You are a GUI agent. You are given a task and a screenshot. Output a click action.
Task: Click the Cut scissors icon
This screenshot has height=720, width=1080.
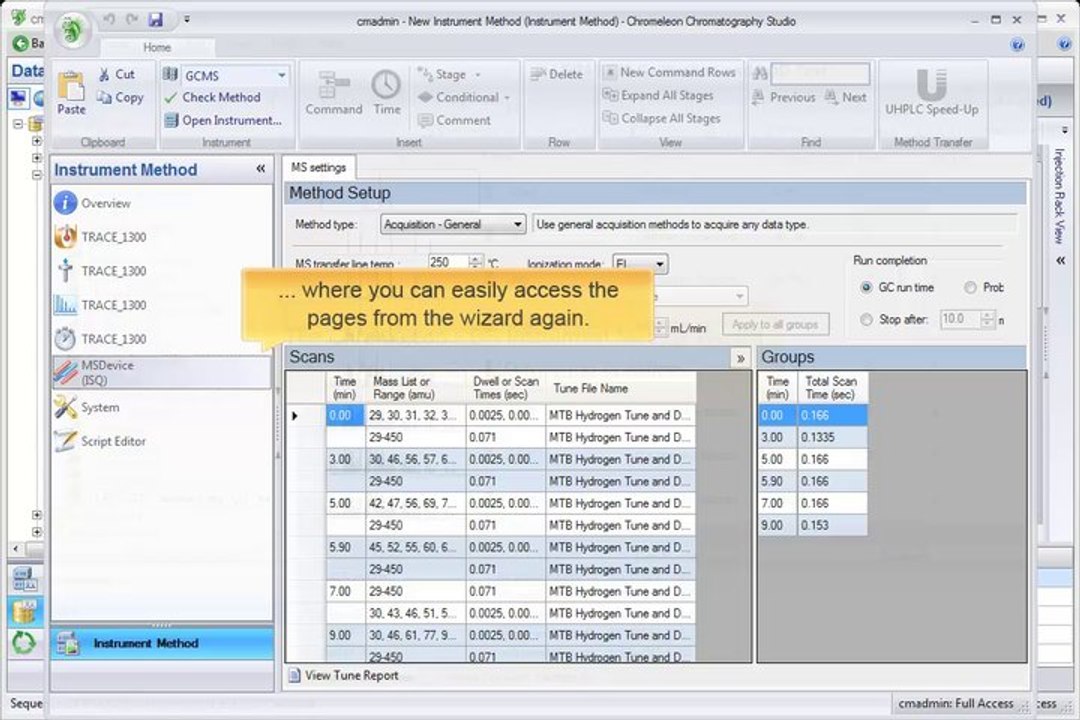tap(104, 74)
